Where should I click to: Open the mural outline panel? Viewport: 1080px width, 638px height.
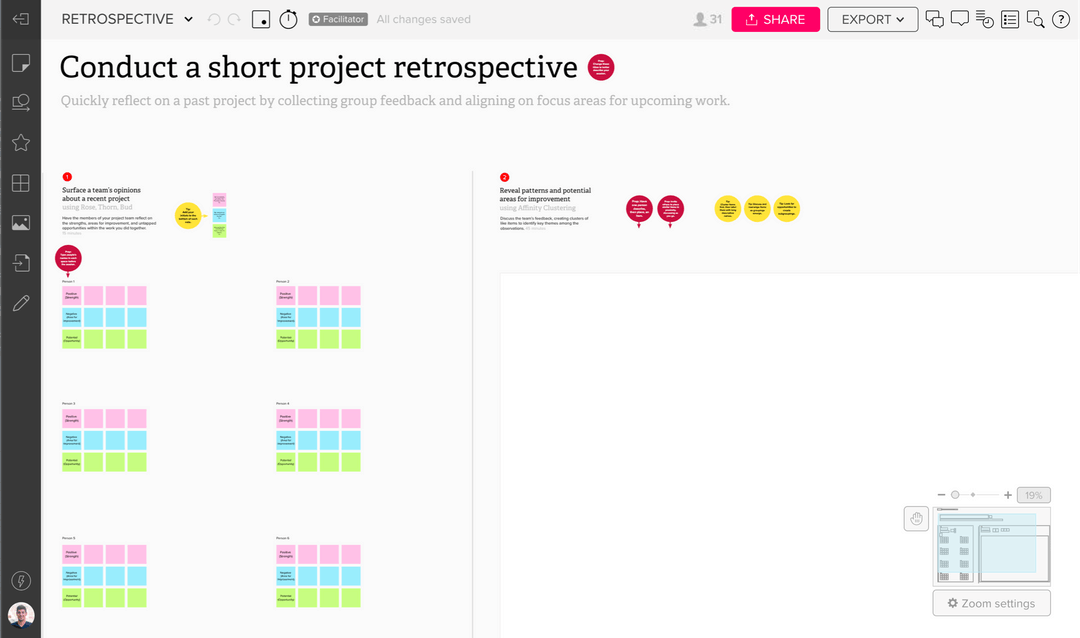pos(1010,18)
